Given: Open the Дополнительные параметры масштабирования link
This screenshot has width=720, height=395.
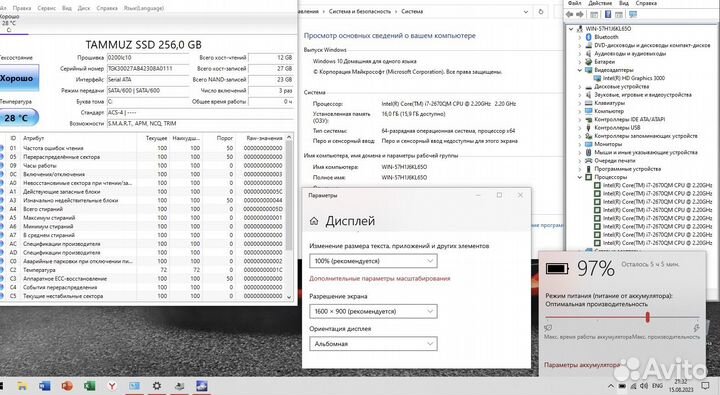Looking at the screenshot, I should (379, 278).
